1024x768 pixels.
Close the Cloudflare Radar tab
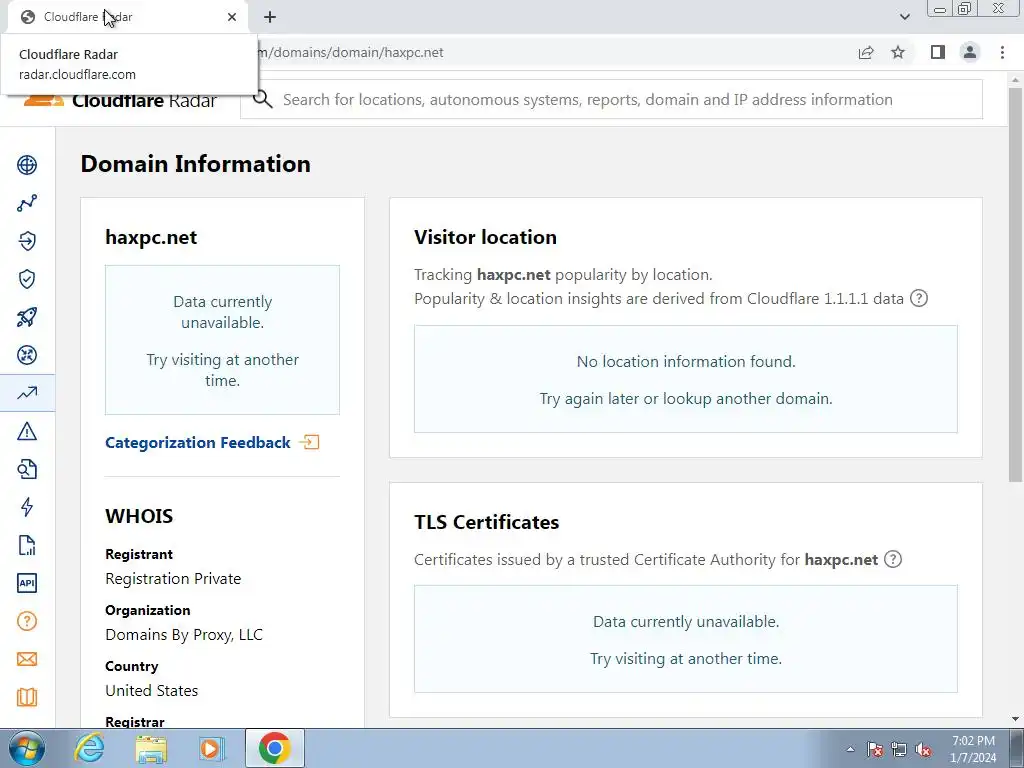coord(232,17)
